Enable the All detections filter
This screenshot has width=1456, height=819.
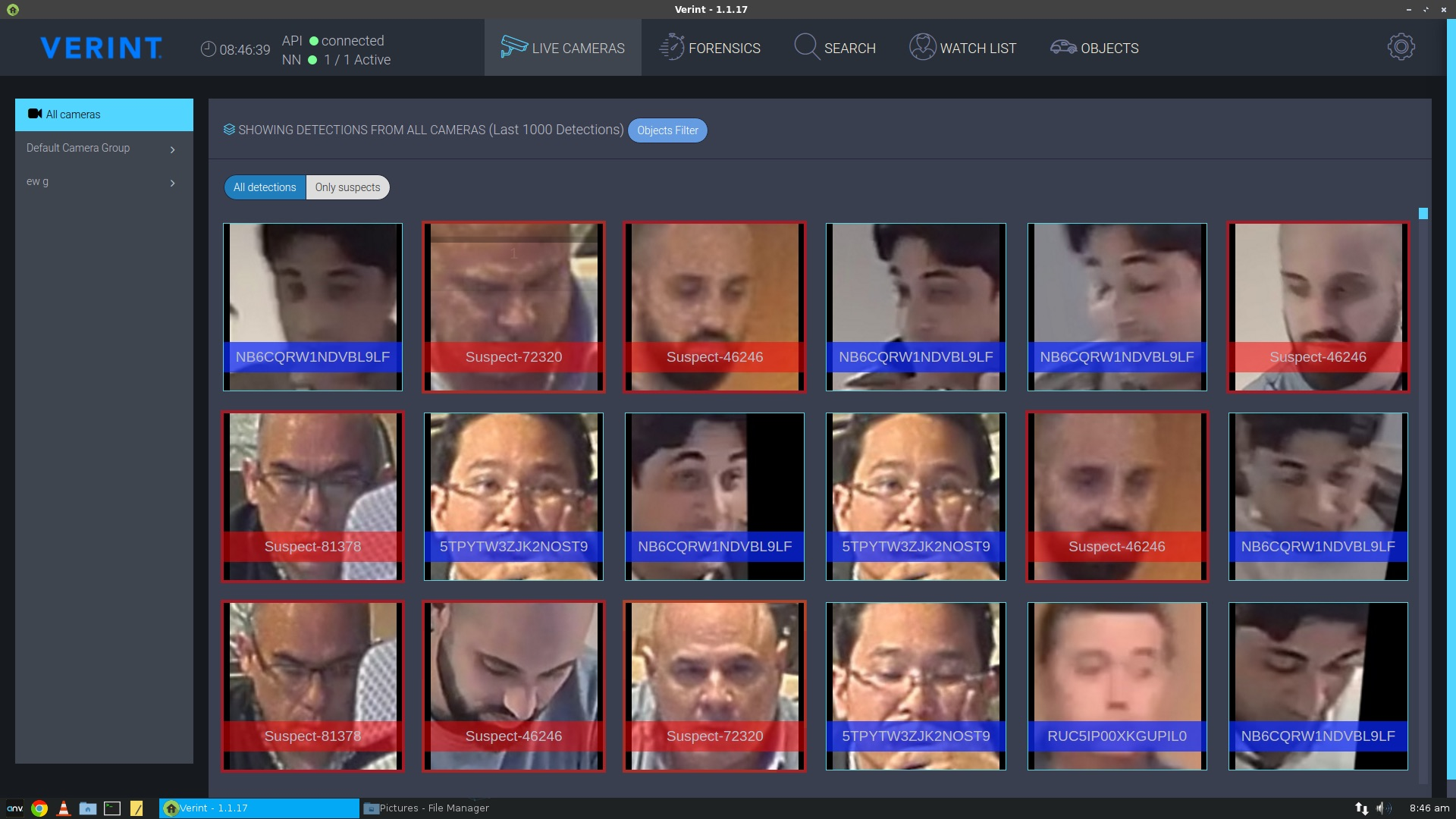(264, 187)
